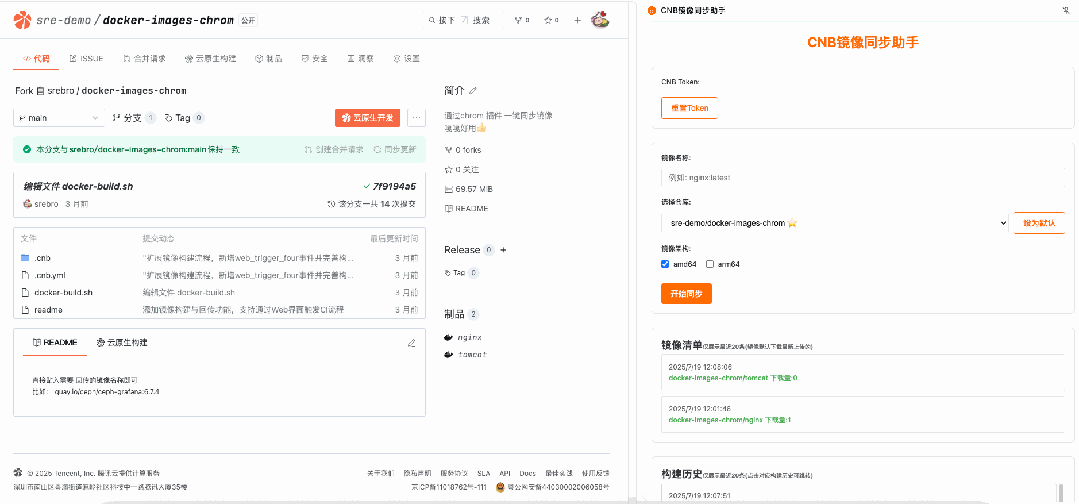The width and height of the screenshot is (1079, 504).
Task: Click the 设为默认 button
Action: [x=1039, y=223]
